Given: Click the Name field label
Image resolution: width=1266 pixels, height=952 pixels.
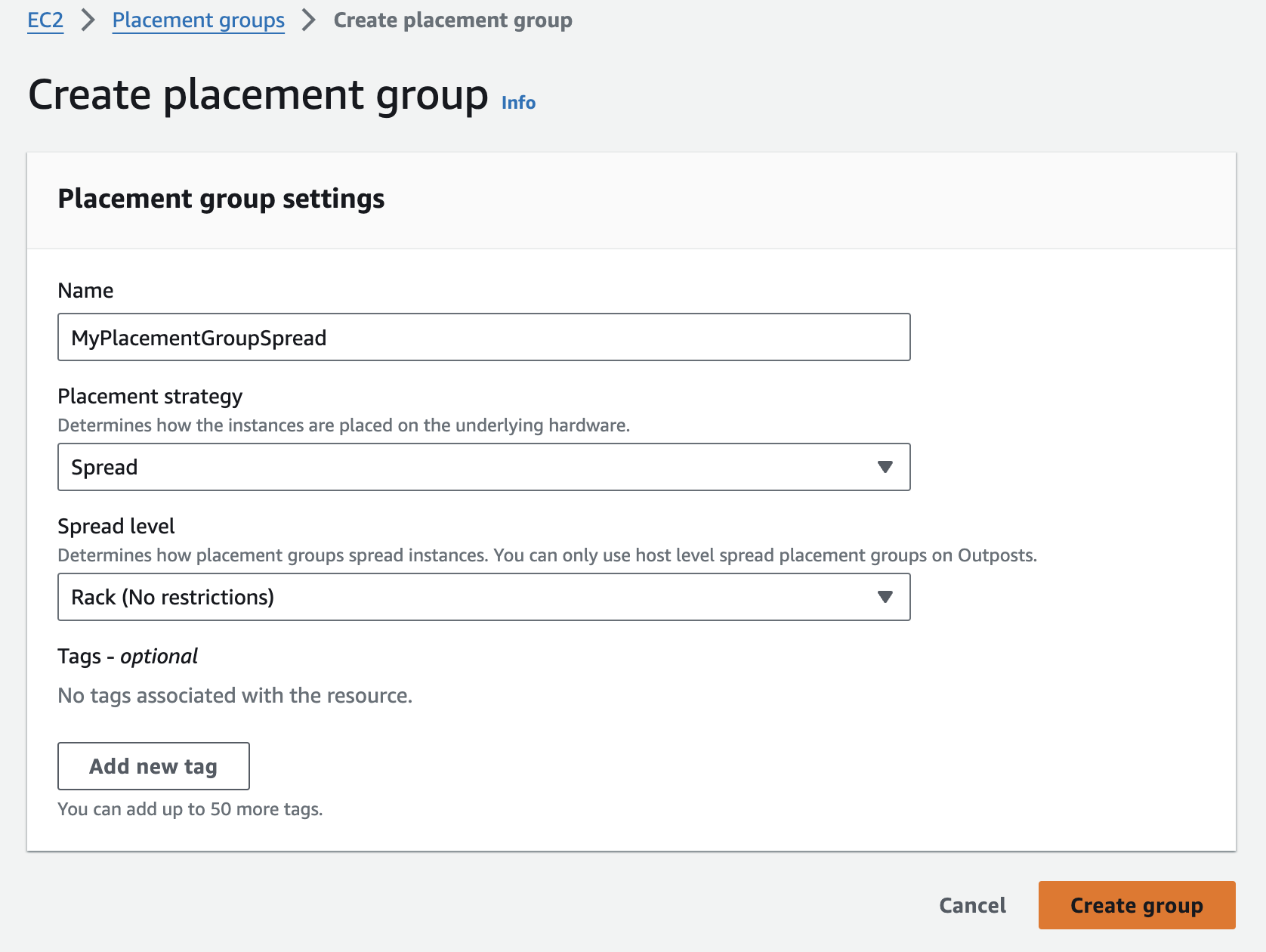Looking at the screenshot, I should tap(85, 291).
